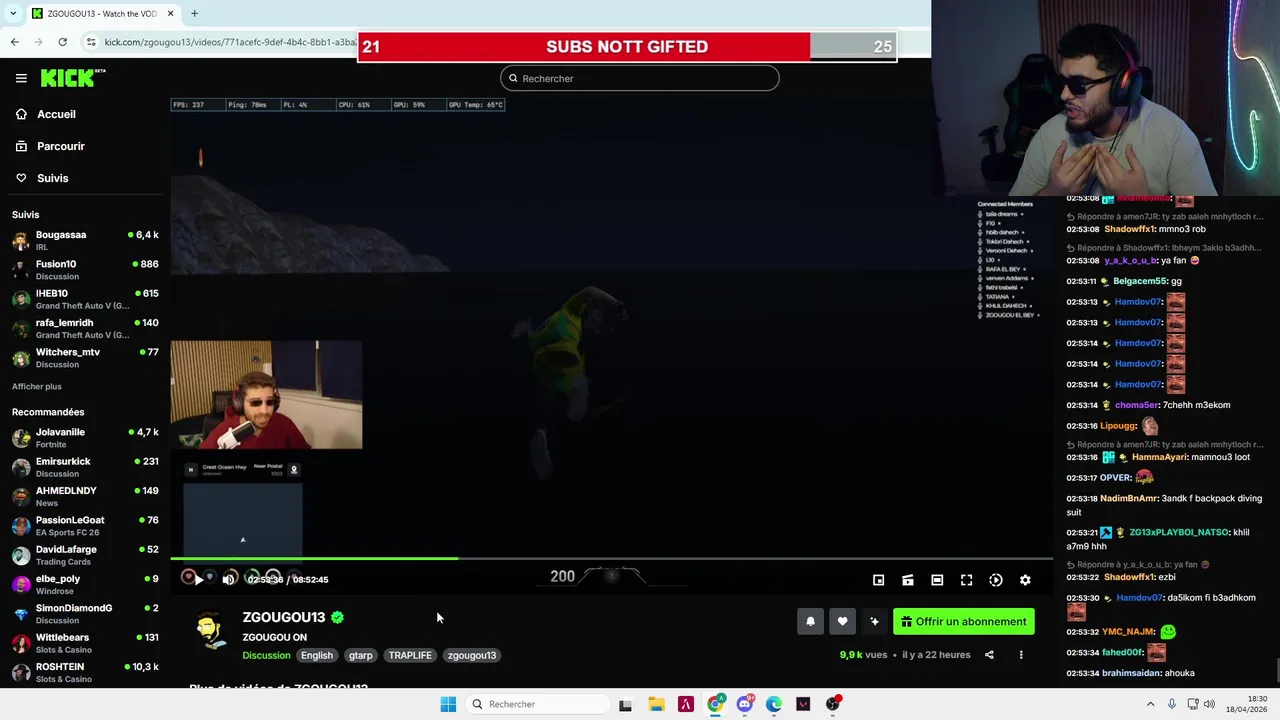1280x720 pixels.
Task: Open rafa_lemridh followed channel
Action: point(85,328)
